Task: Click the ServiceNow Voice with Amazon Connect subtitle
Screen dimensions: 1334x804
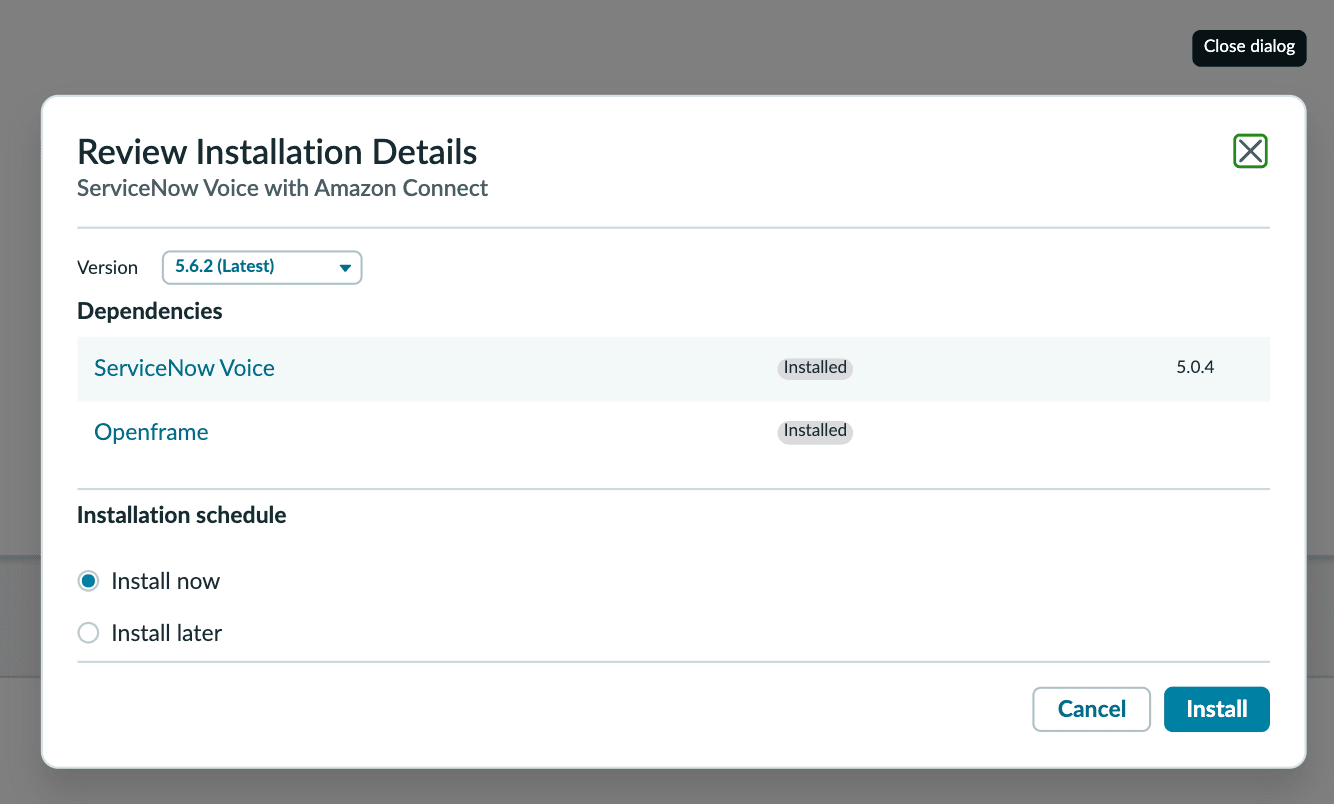Action: pyautogui.click(x=283, y=188)
